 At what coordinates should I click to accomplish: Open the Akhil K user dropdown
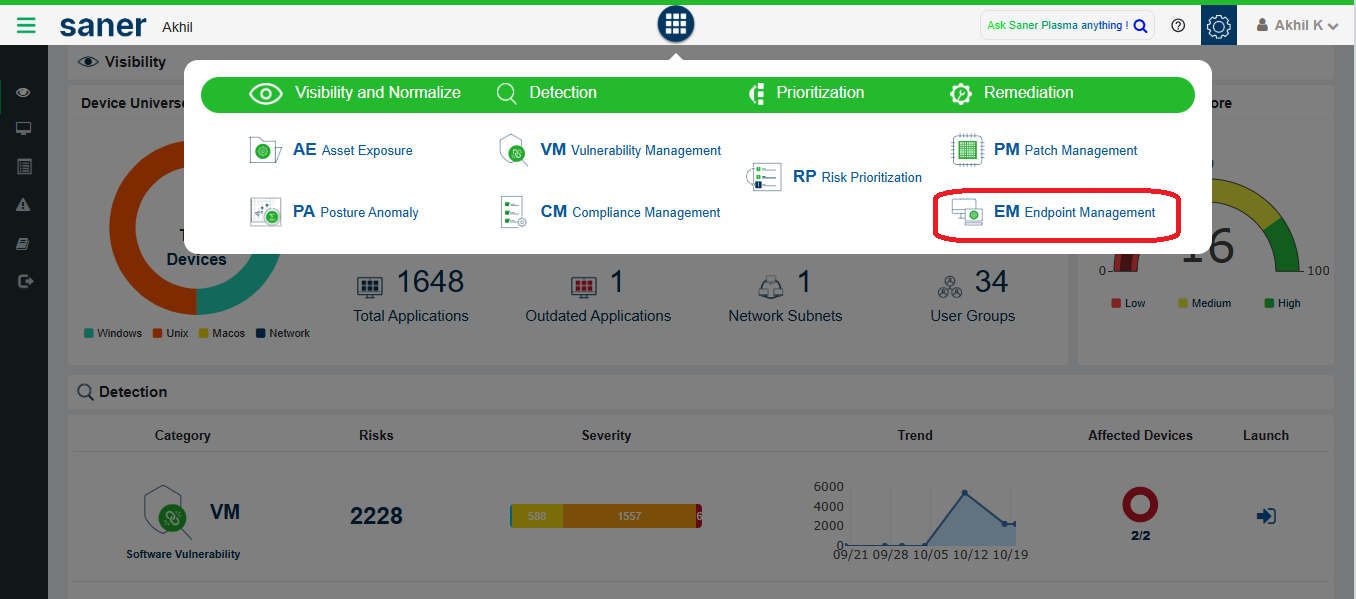[x=1297, y=26]
